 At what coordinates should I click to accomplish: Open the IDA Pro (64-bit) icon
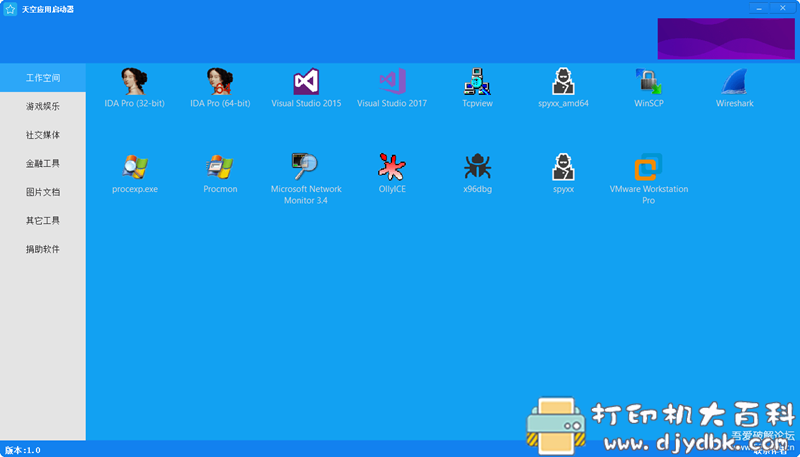coord(220,82)
